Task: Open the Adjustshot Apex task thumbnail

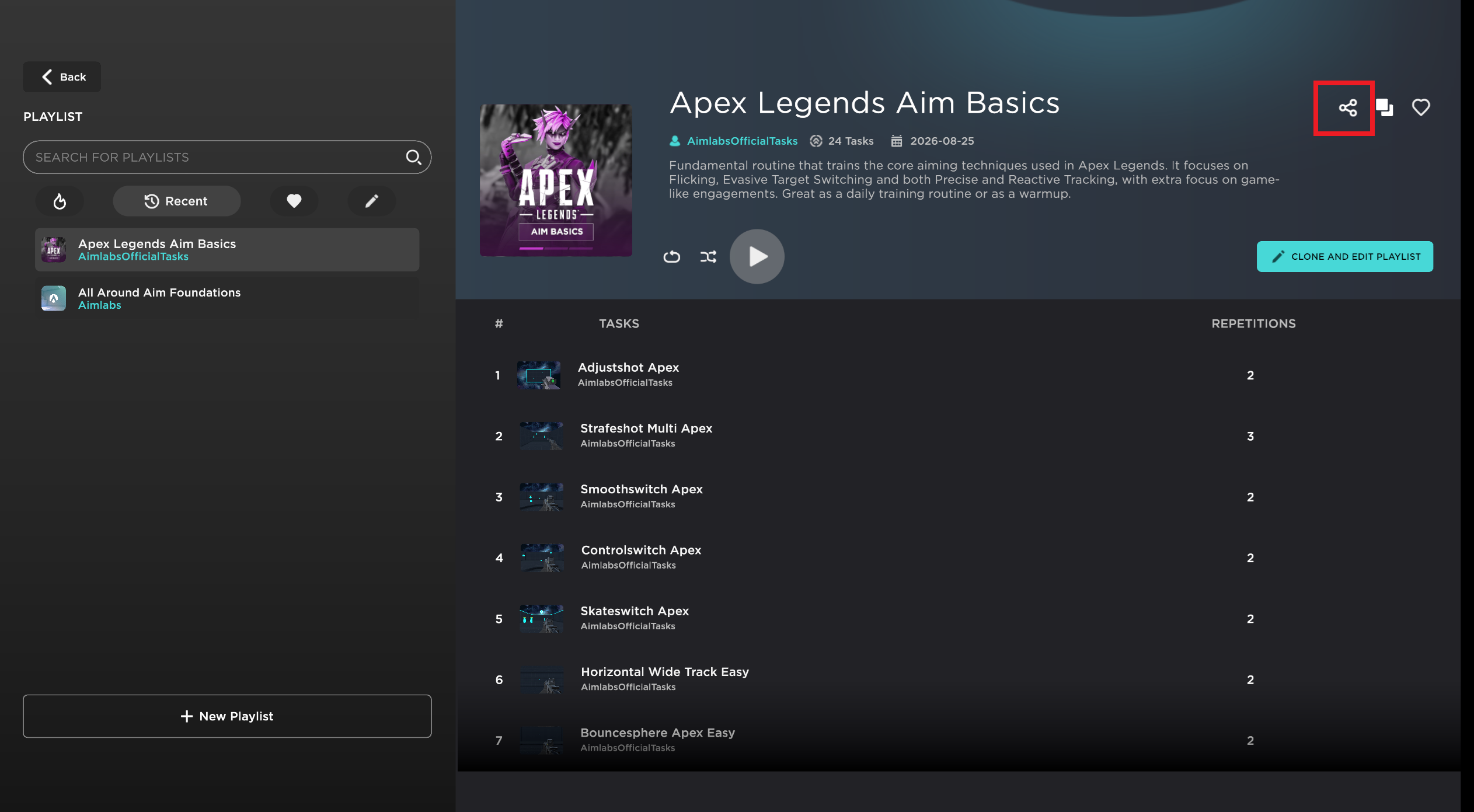Action: [x=538, y=375]
